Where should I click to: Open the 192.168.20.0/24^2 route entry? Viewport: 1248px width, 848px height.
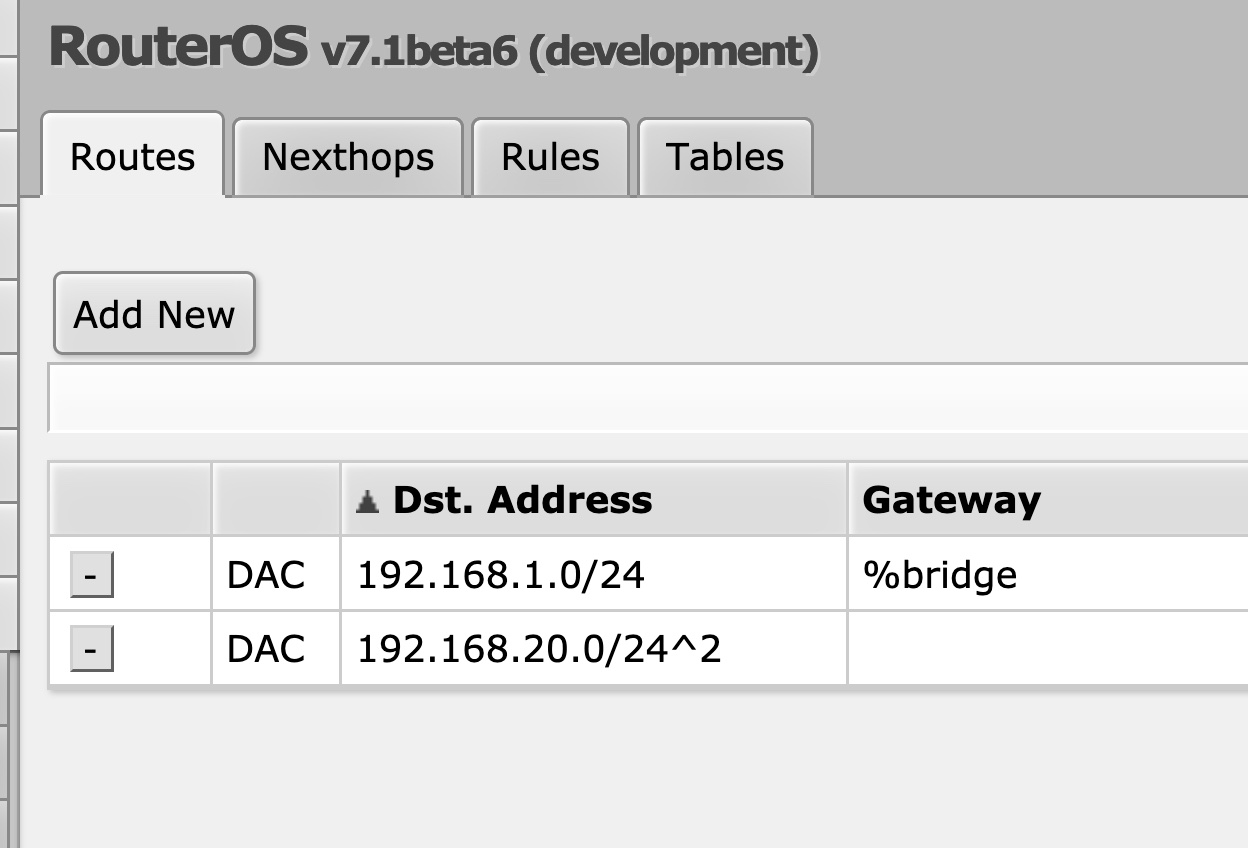point(539,650)
